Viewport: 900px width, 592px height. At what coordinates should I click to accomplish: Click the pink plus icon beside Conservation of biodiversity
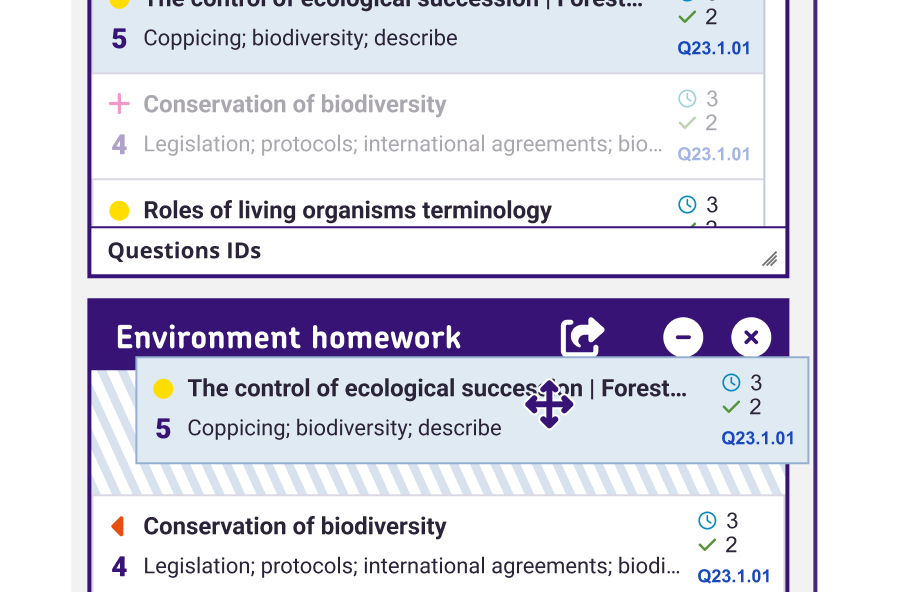(119, 104)
